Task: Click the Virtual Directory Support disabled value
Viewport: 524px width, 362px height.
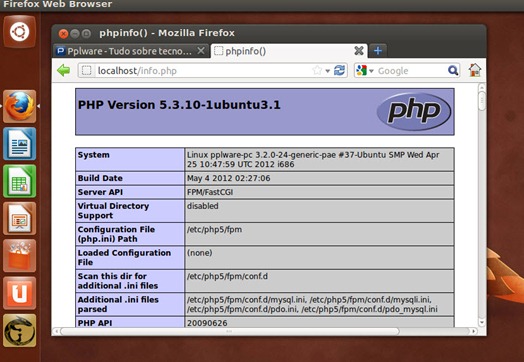Action: (x=203, y=206)
